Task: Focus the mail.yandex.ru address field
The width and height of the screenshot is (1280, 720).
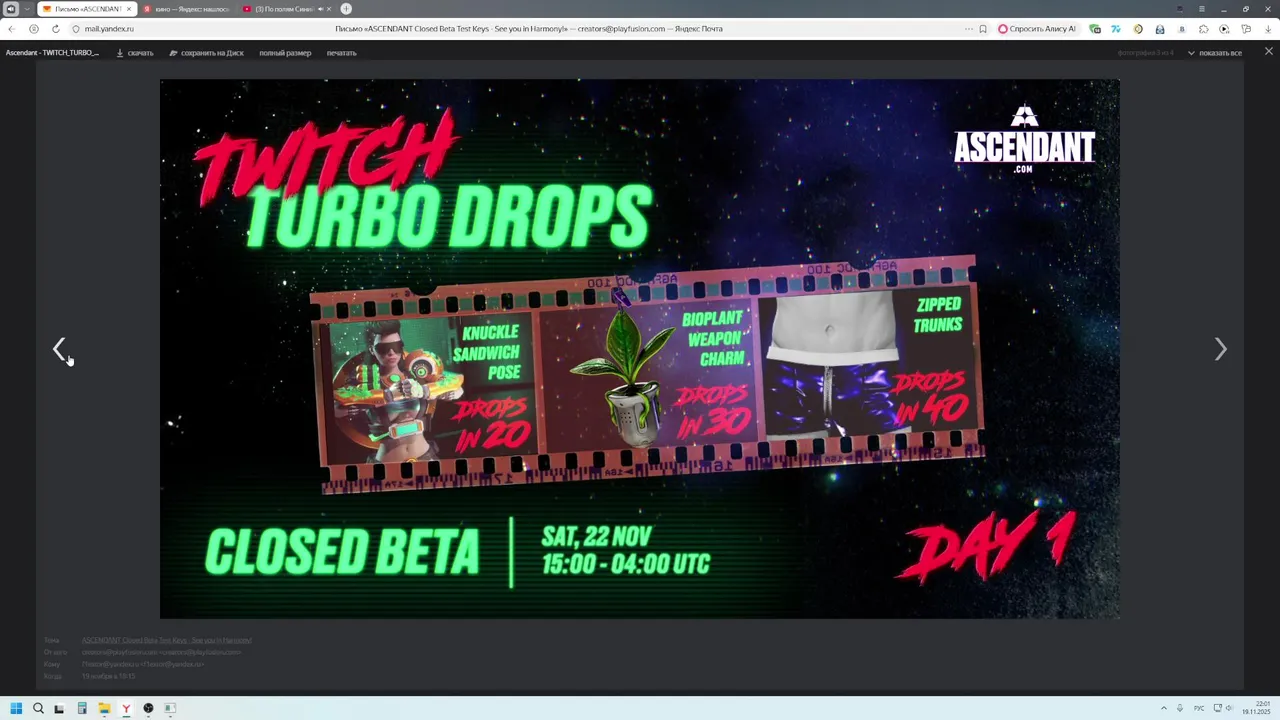Action: coord(109,29)
